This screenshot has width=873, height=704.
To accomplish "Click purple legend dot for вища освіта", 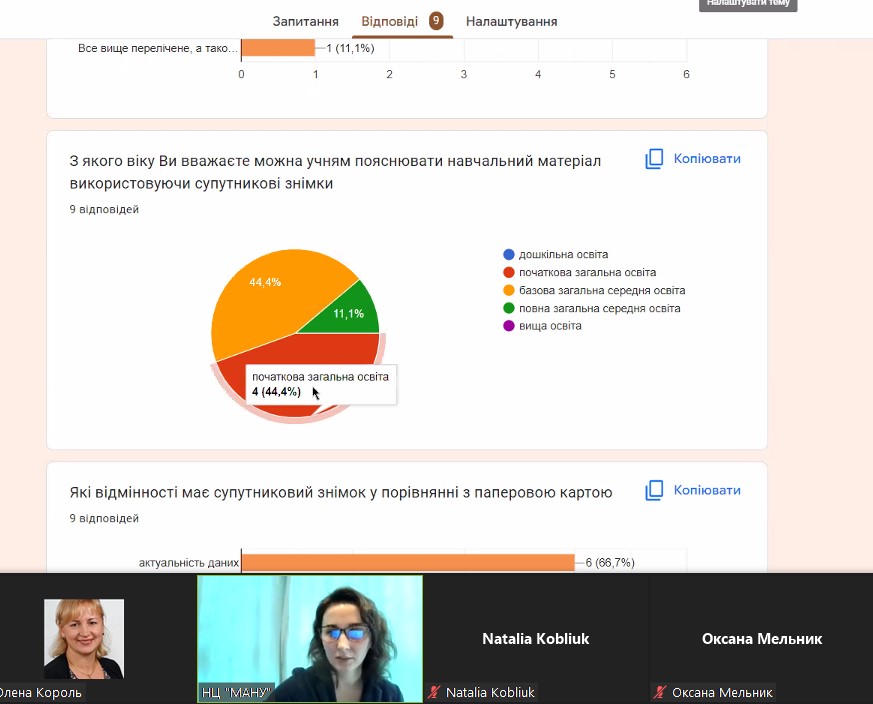I will tap(509, 326).
